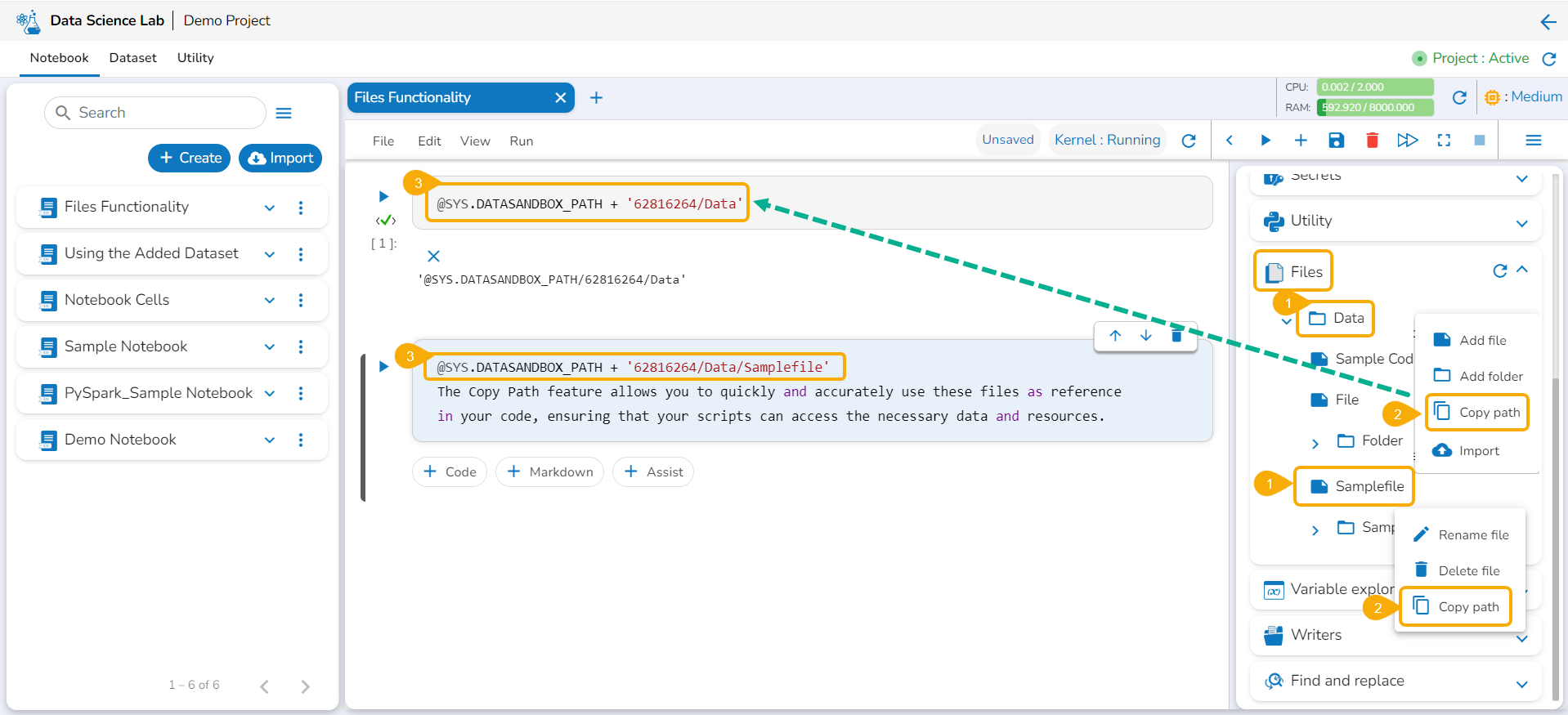Expand the Find and replace panel
Viewport: 1568px width, 715px height.
point(1521,684)
